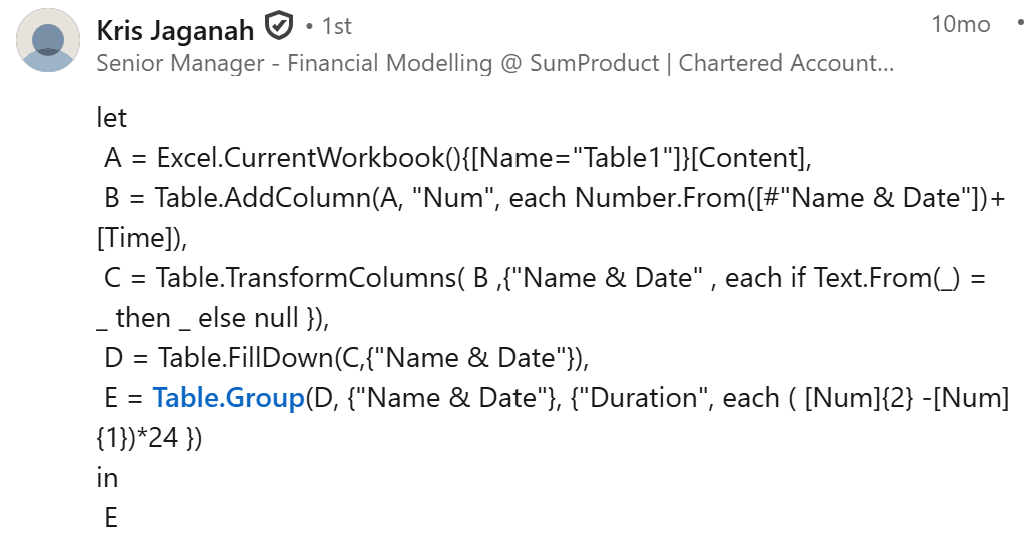Click the 10mo comment timestamp
Image resolution: width=1028 pixels, height=546 pixels.
[x=960, y=24]
